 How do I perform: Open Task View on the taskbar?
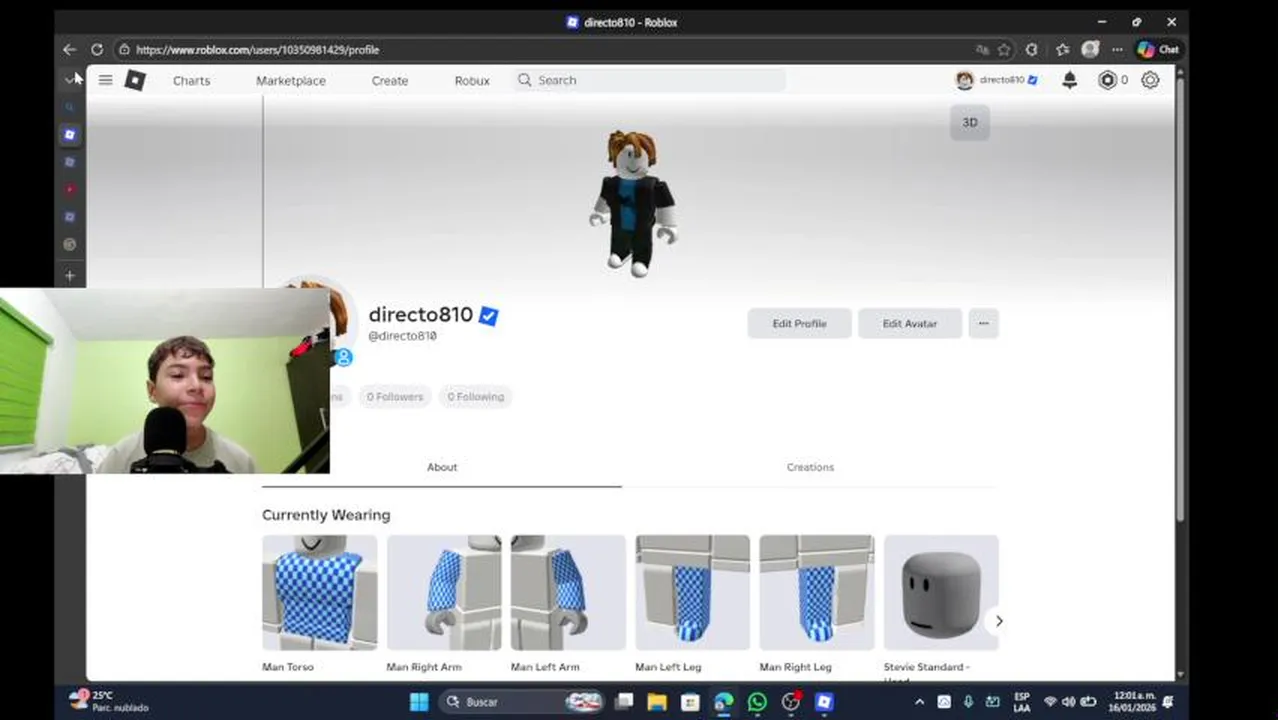pyautogui.click(x=623, y=702)
